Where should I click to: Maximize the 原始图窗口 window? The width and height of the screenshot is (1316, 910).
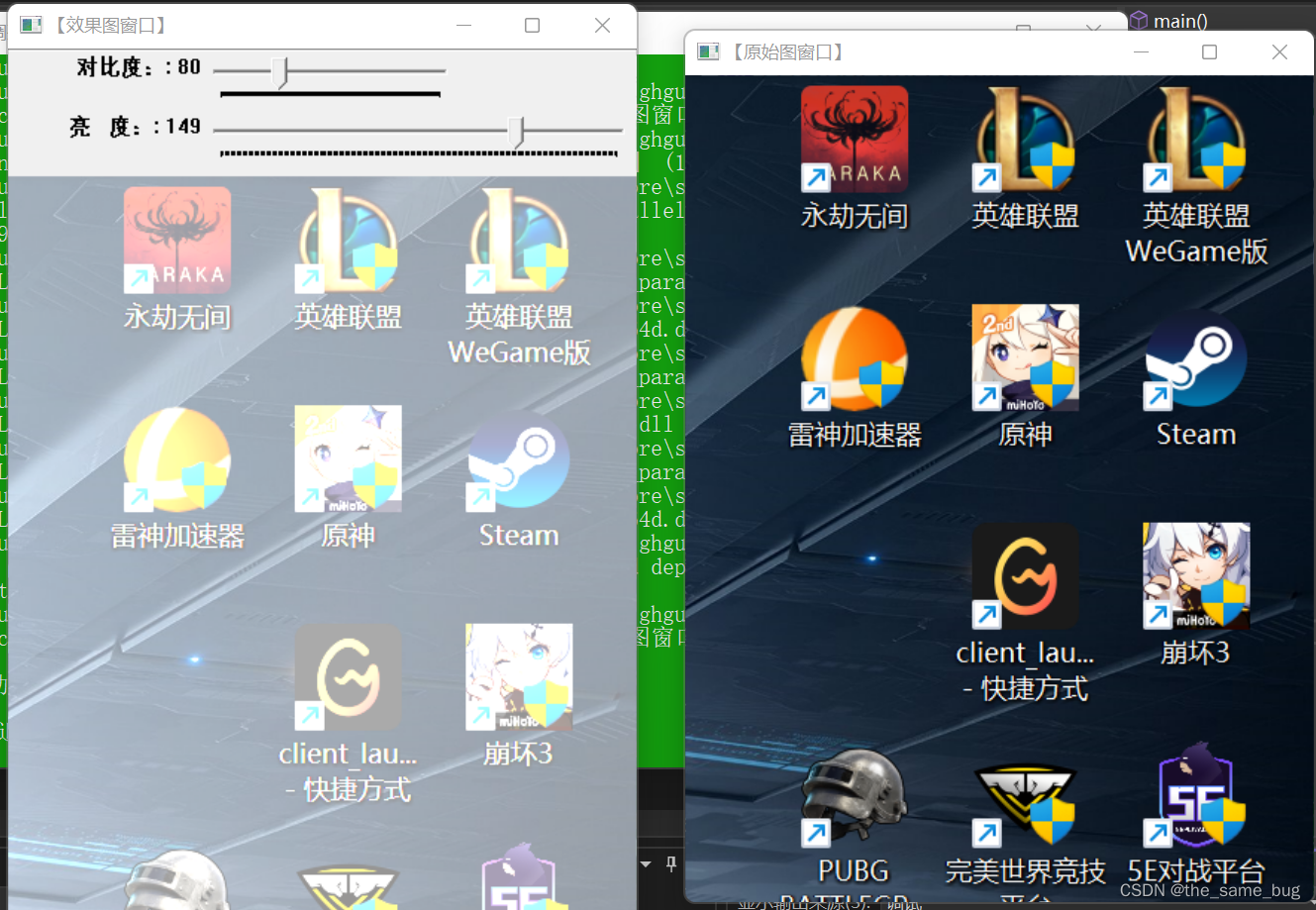(x=1210, y=51)
